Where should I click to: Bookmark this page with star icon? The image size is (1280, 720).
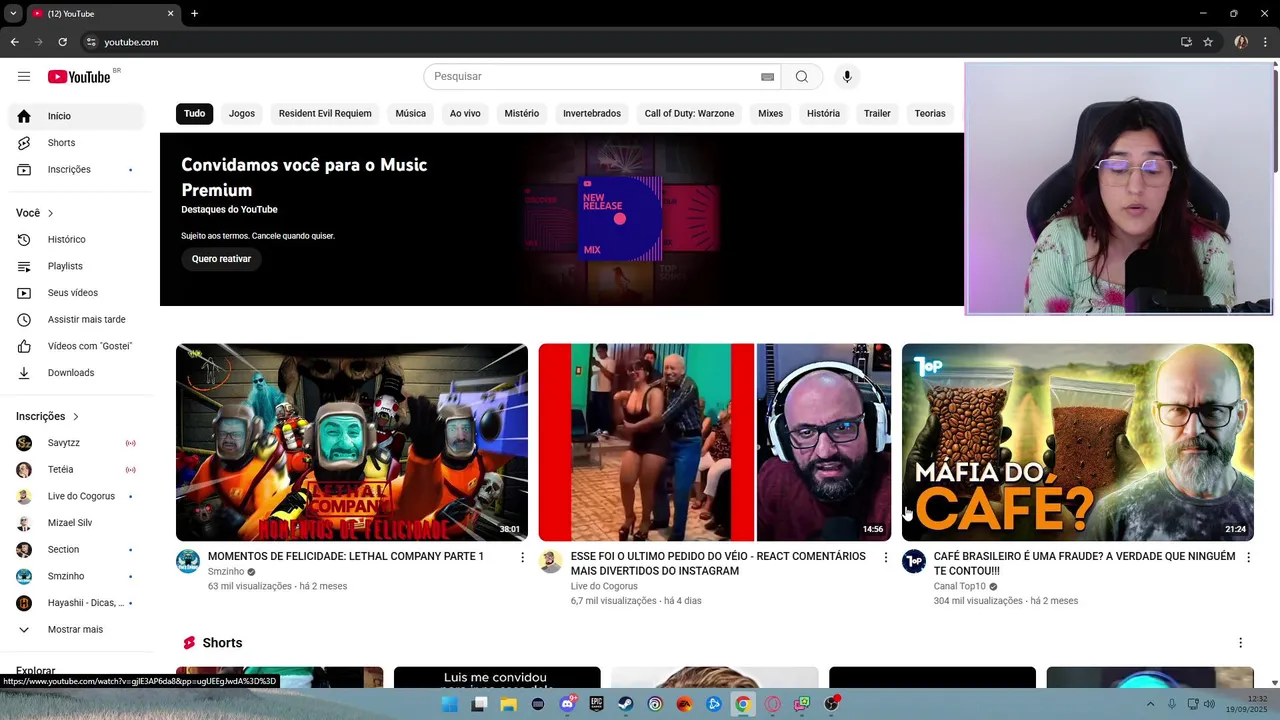tap(1208, 42)
